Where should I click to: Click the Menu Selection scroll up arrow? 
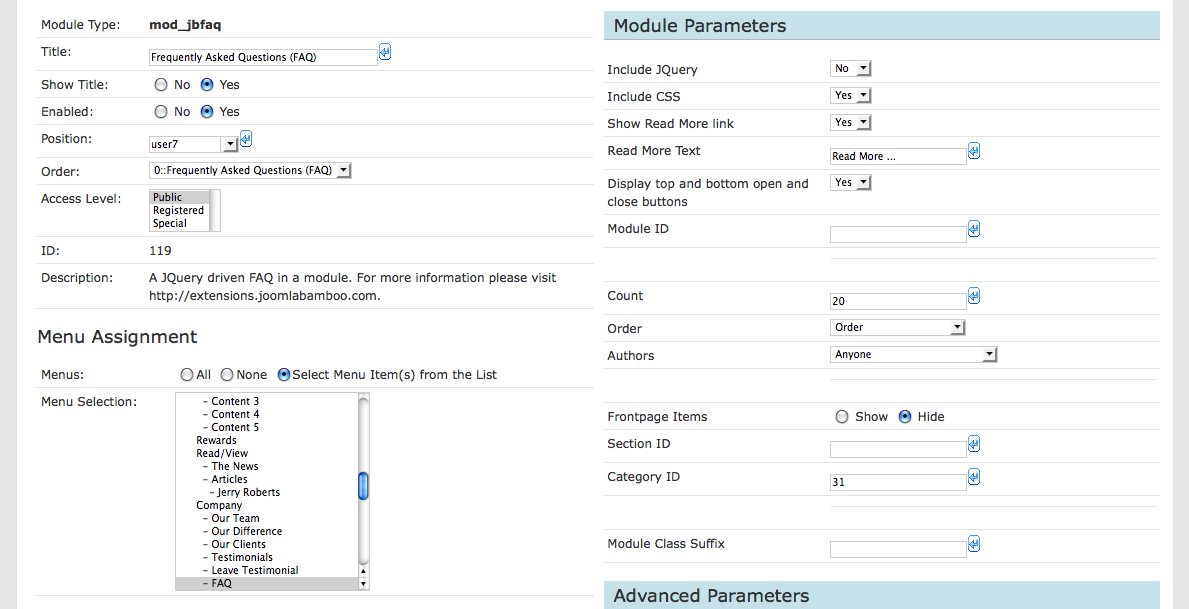pyautogui.click(x=363, y=572)
